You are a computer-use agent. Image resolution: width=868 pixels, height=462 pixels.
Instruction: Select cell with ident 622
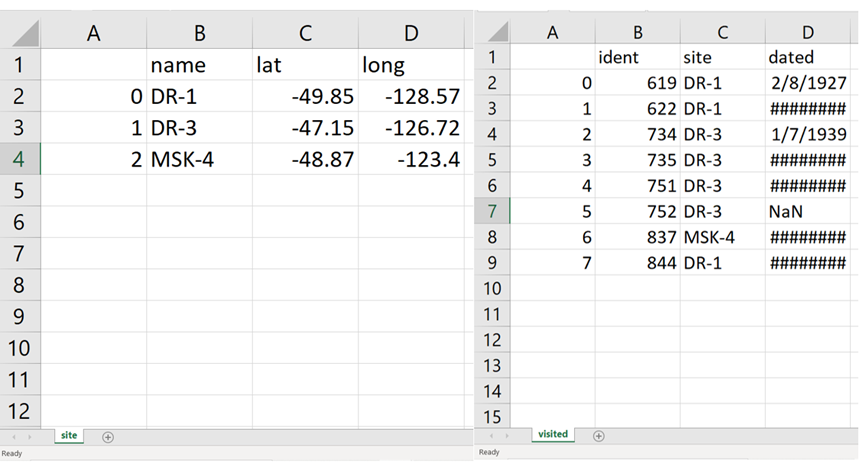pyautogui.click(x=638, y=108)
